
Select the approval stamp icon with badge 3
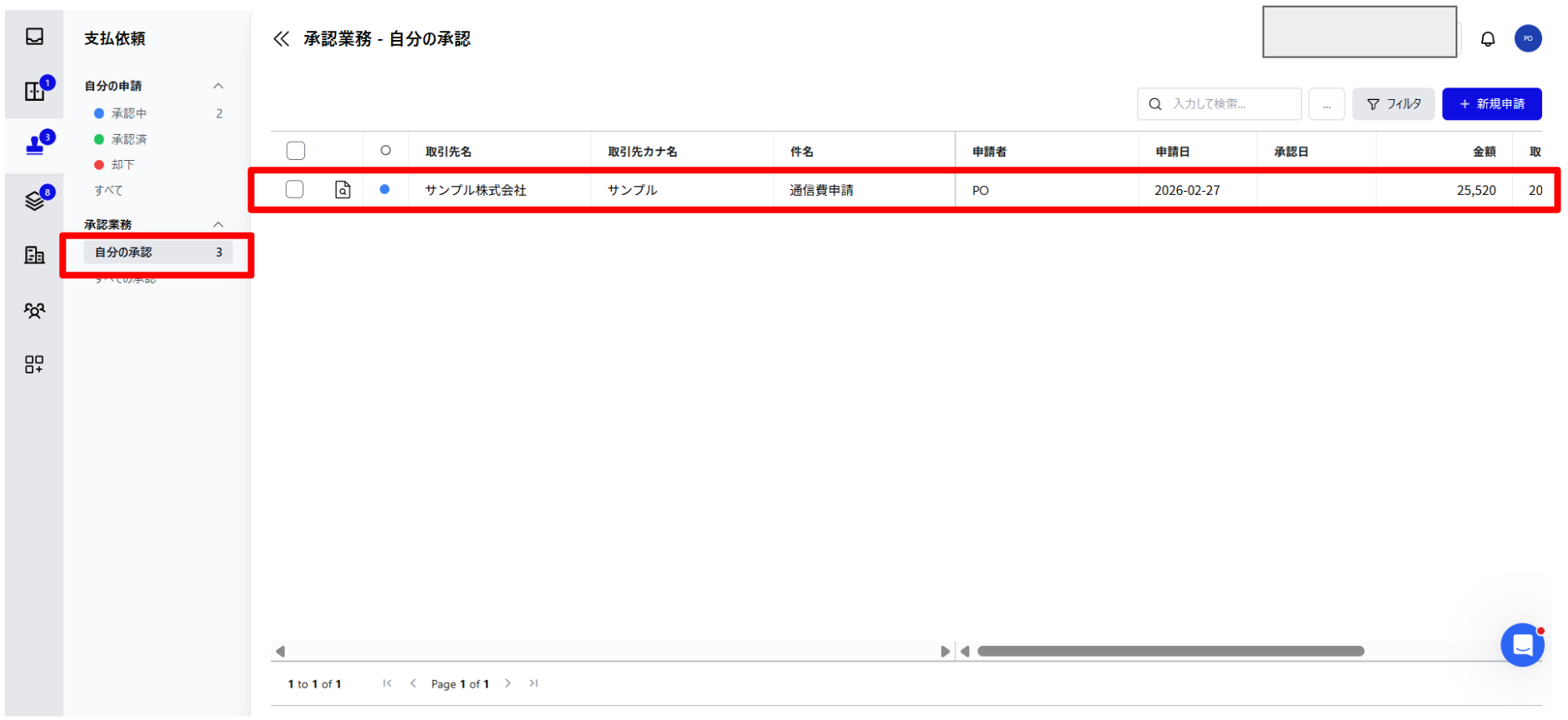click(35, 145)
